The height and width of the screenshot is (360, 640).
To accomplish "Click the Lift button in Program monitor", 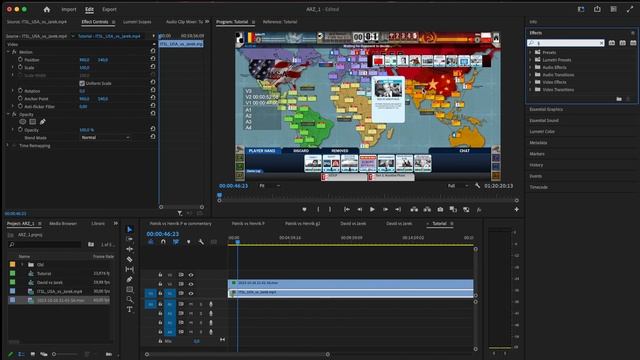I will 414,209.
